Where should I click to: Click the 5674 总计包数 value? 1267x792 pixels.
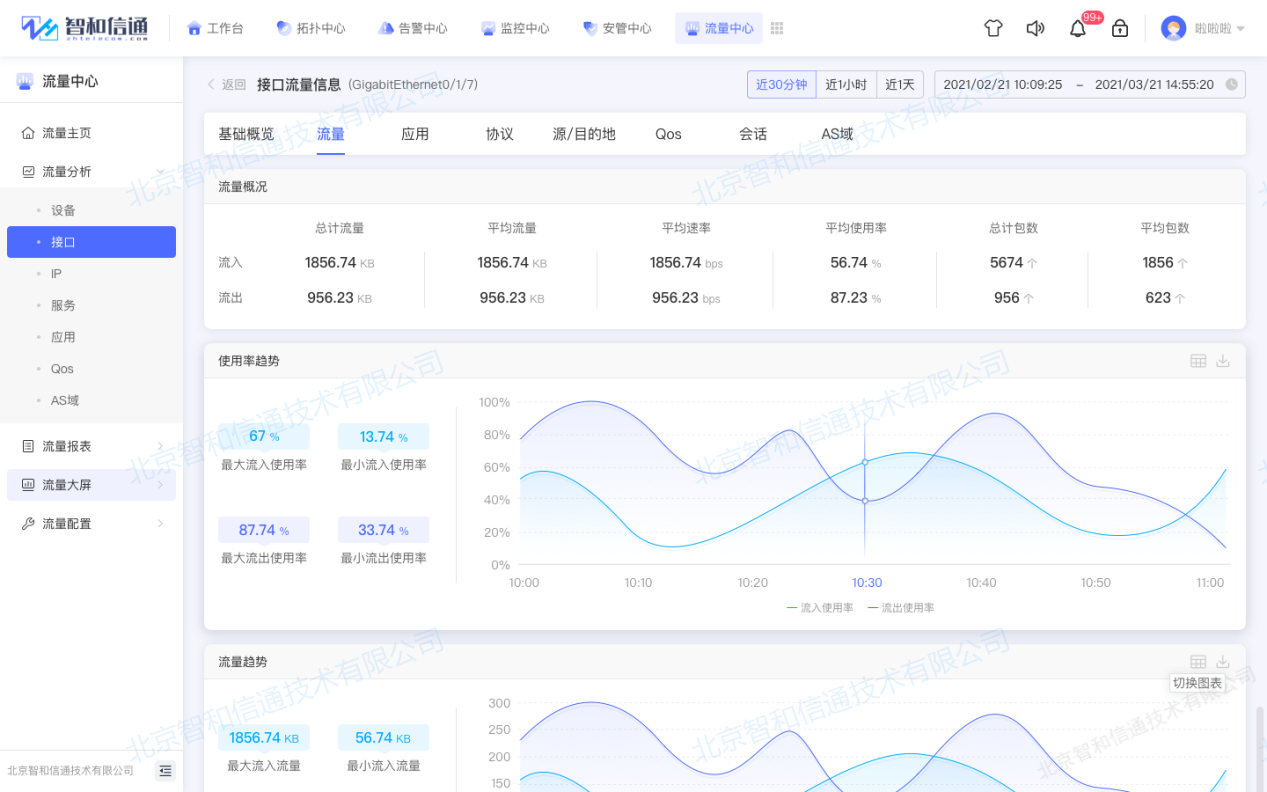click(x=1014, y=263)
